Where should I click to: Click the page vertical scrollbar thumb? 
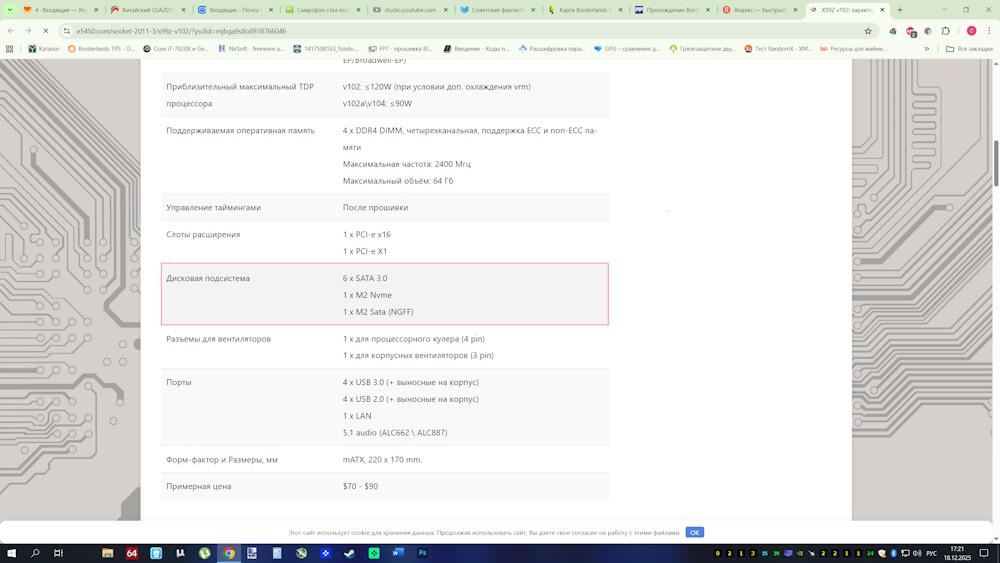pyautogui.click(x=996, y=163)
